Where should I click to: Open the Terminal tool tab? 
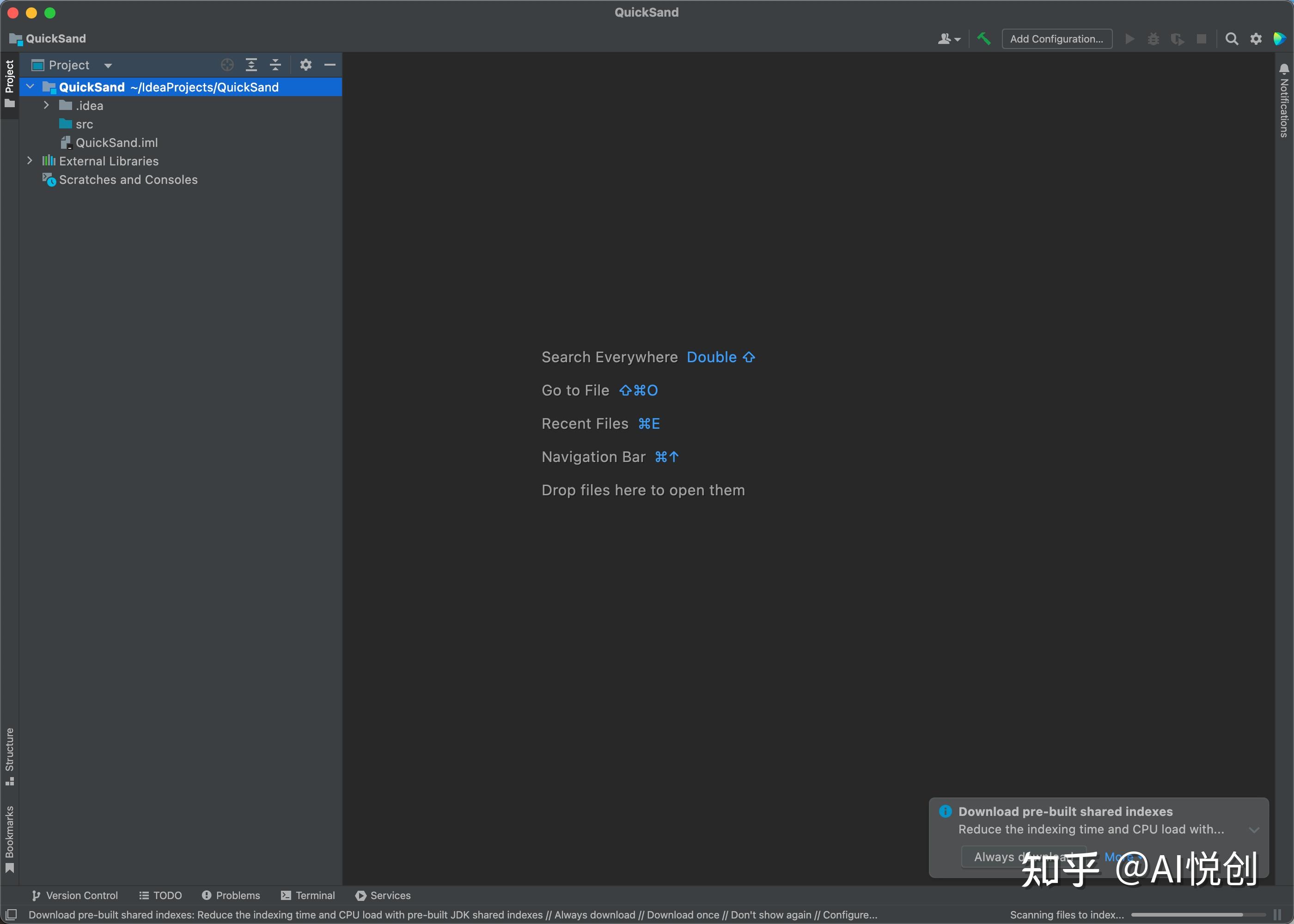click(x=308, y=895)
